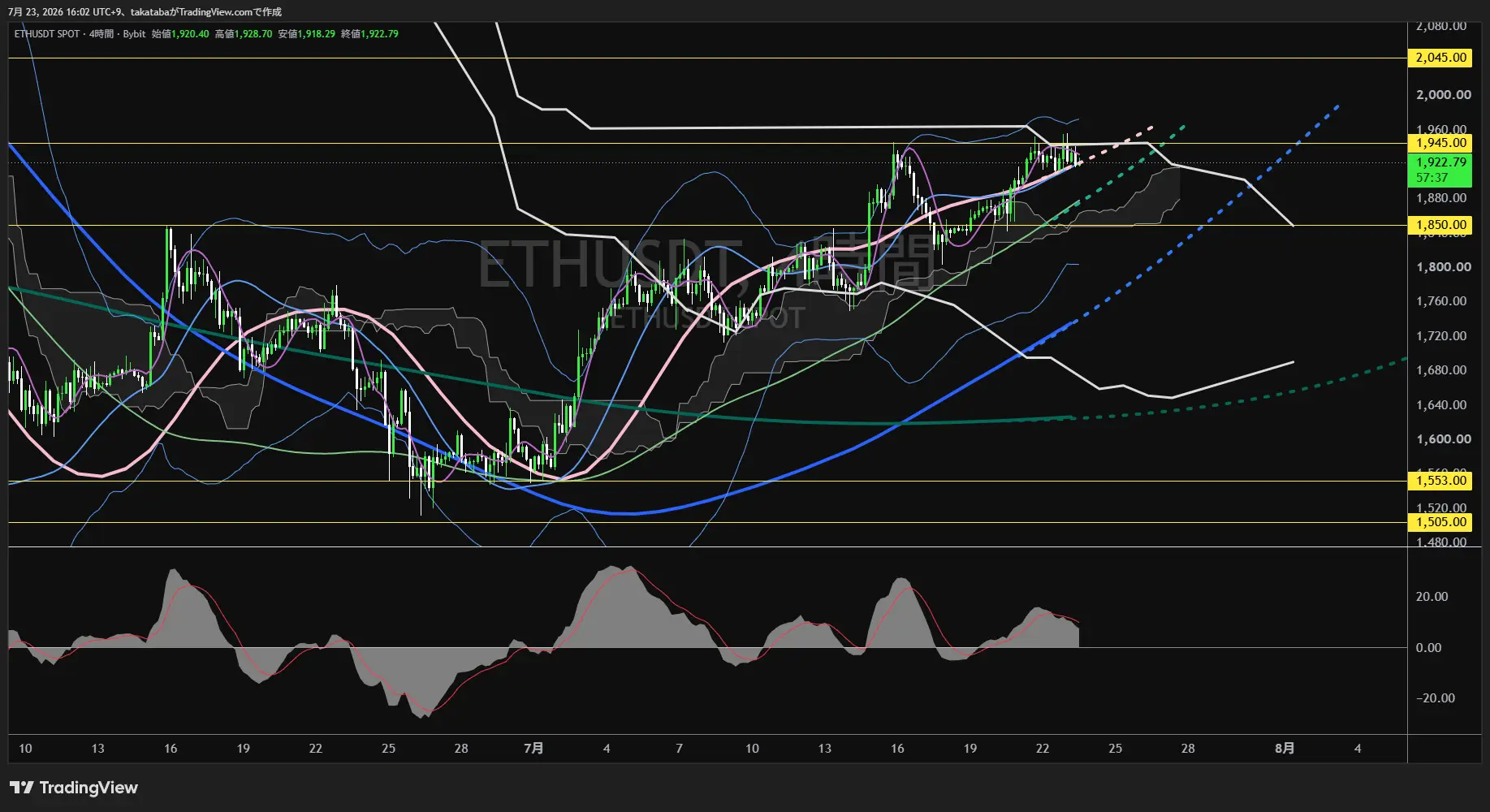Click the 25 date label before 7月
1490x812 pixels.
[x=388, y=749]
